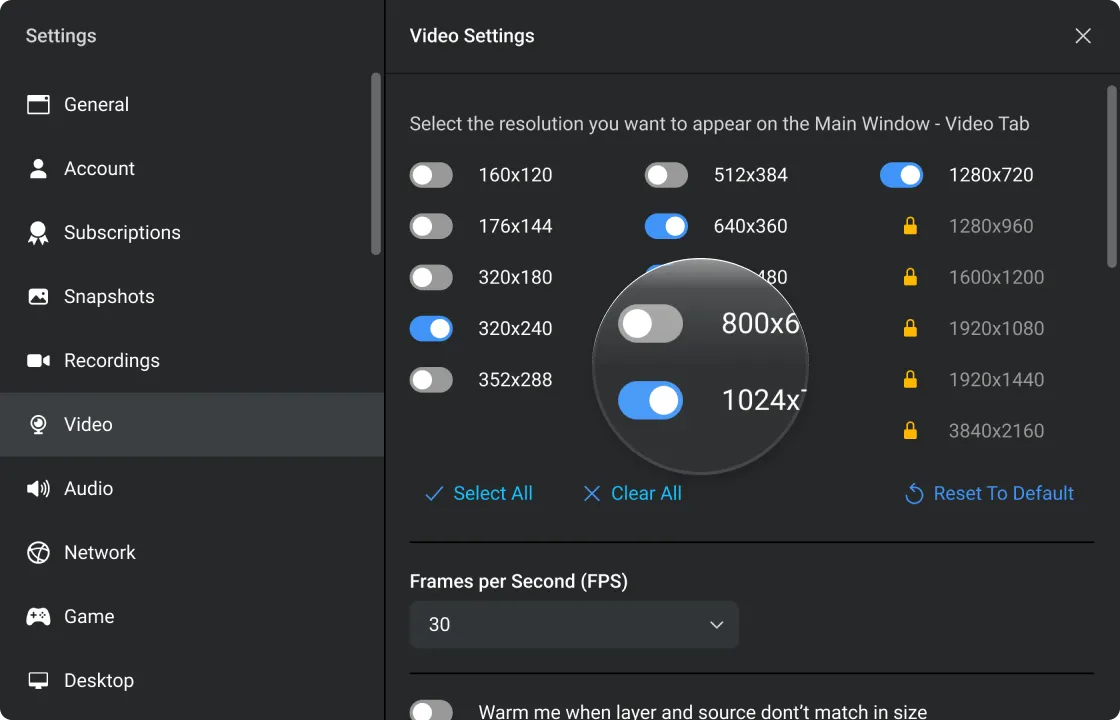Viewport: 1120px width, 720px height.
Task: Click the Game controller icon
Action: tap(38, 617)
